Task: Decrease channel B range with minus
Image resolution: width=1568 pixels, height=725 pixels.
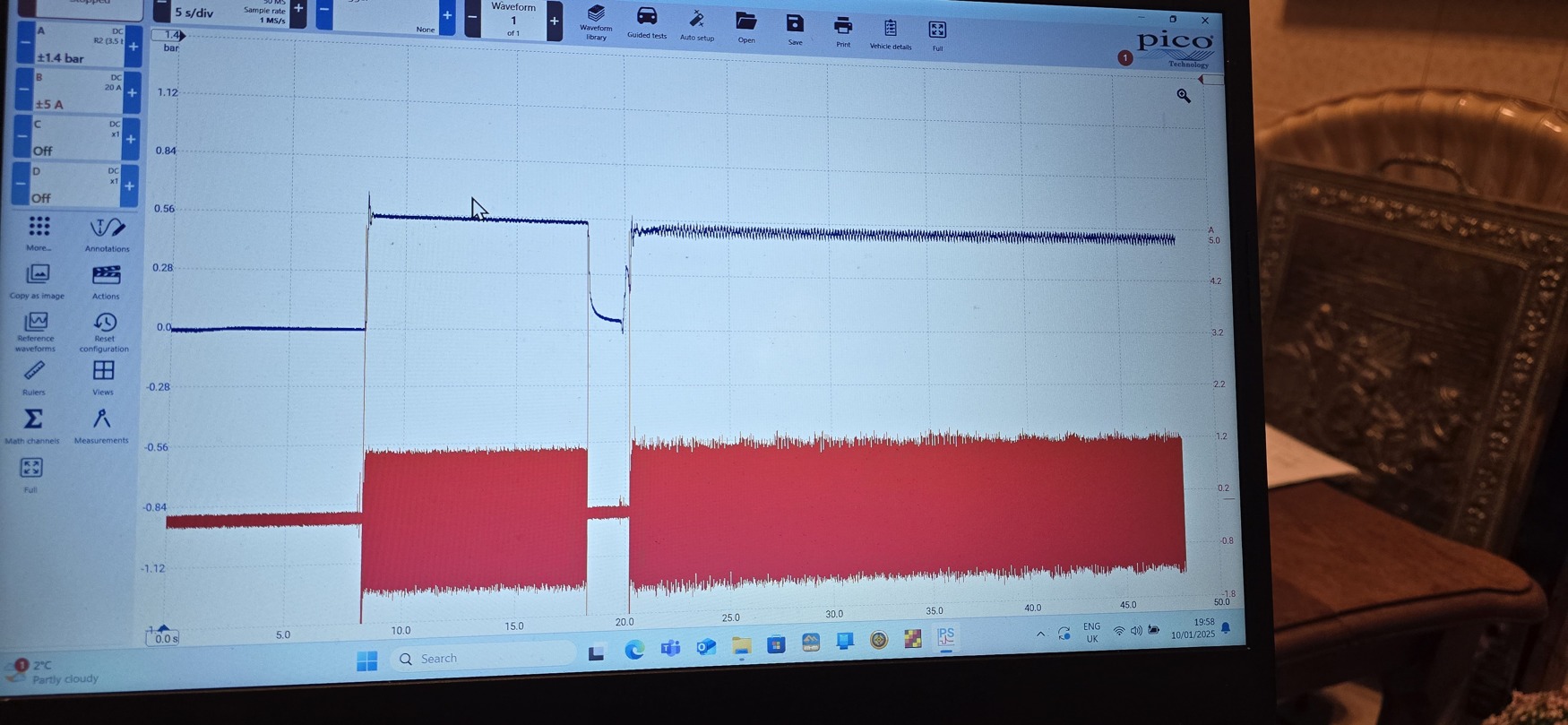Action: click(23, 90)
